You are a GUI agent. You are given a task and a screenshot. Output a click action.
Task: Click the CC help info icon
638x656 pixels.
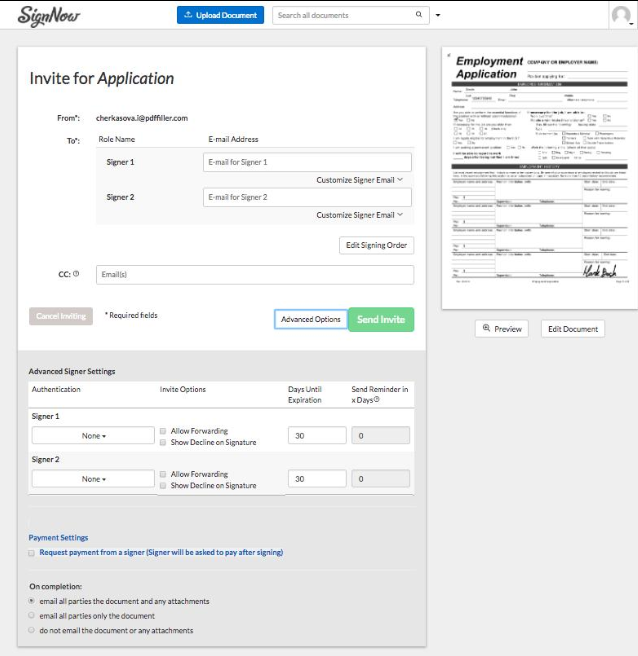76,274
